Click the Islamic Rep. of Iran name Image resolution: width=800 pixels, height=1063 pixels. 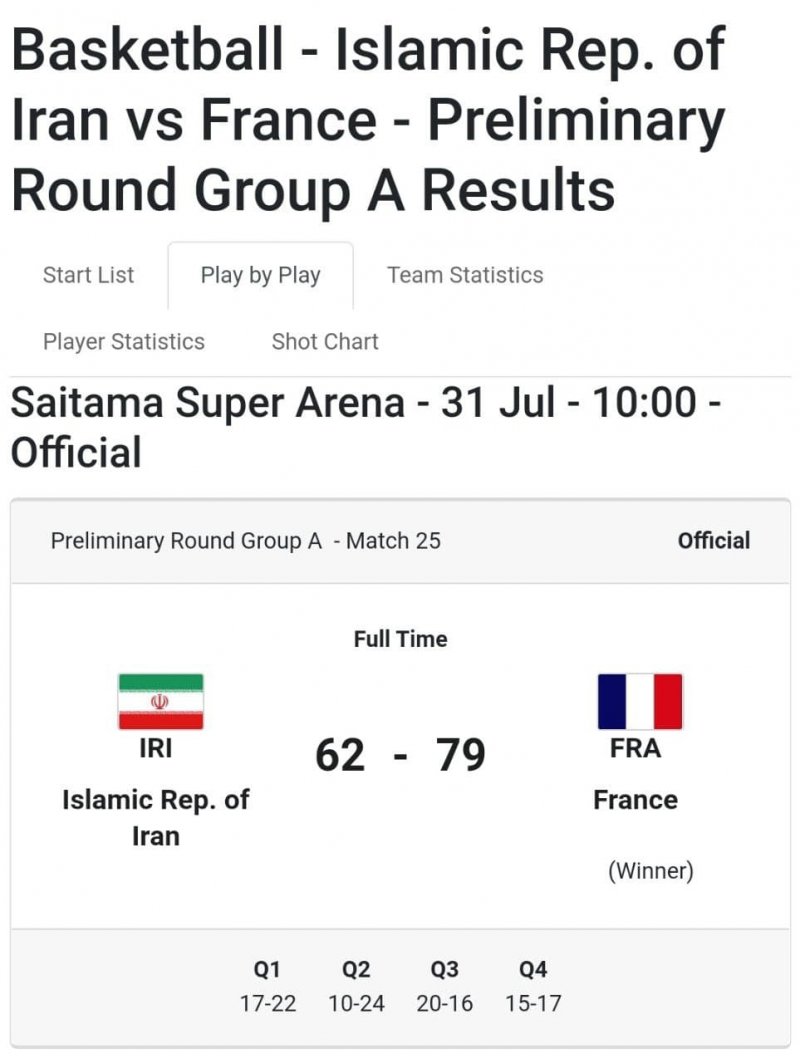[156, 817]
